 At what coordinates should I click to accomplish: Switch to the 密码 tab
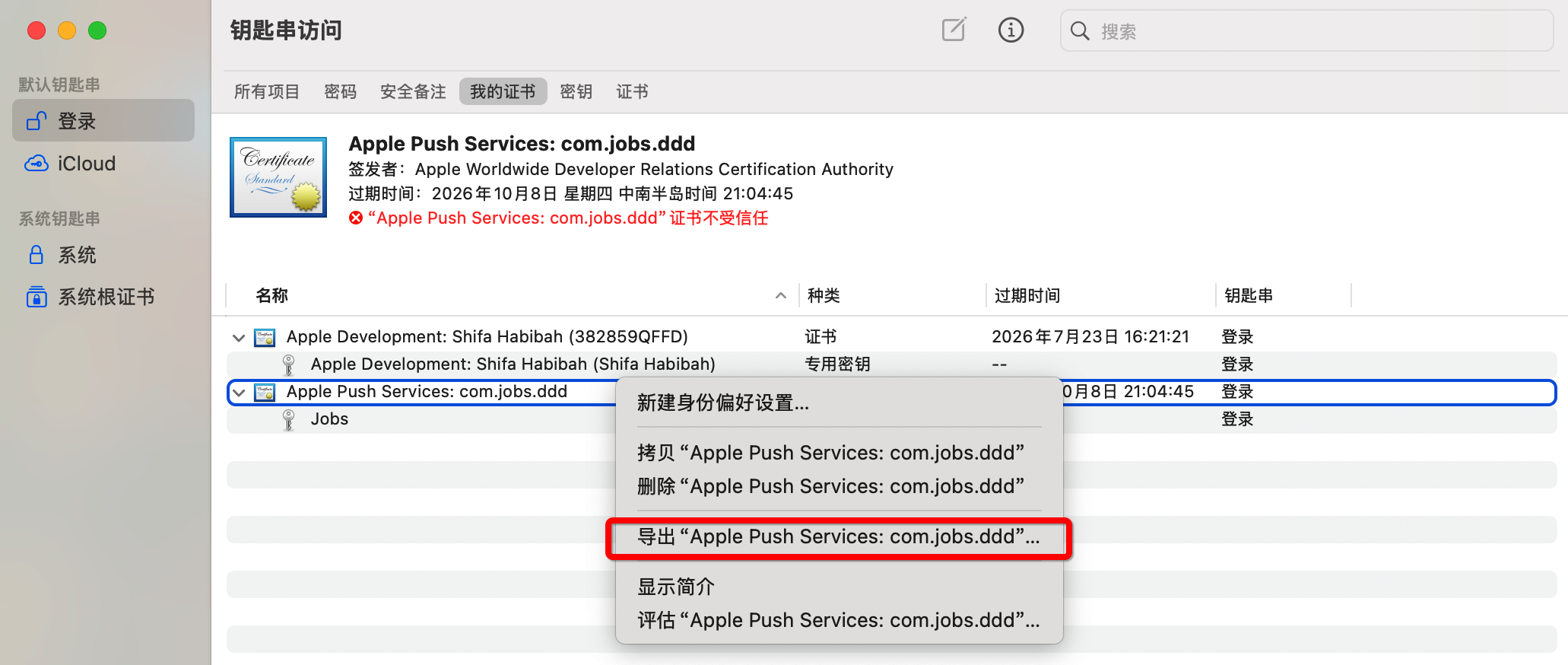click(340, 92)
